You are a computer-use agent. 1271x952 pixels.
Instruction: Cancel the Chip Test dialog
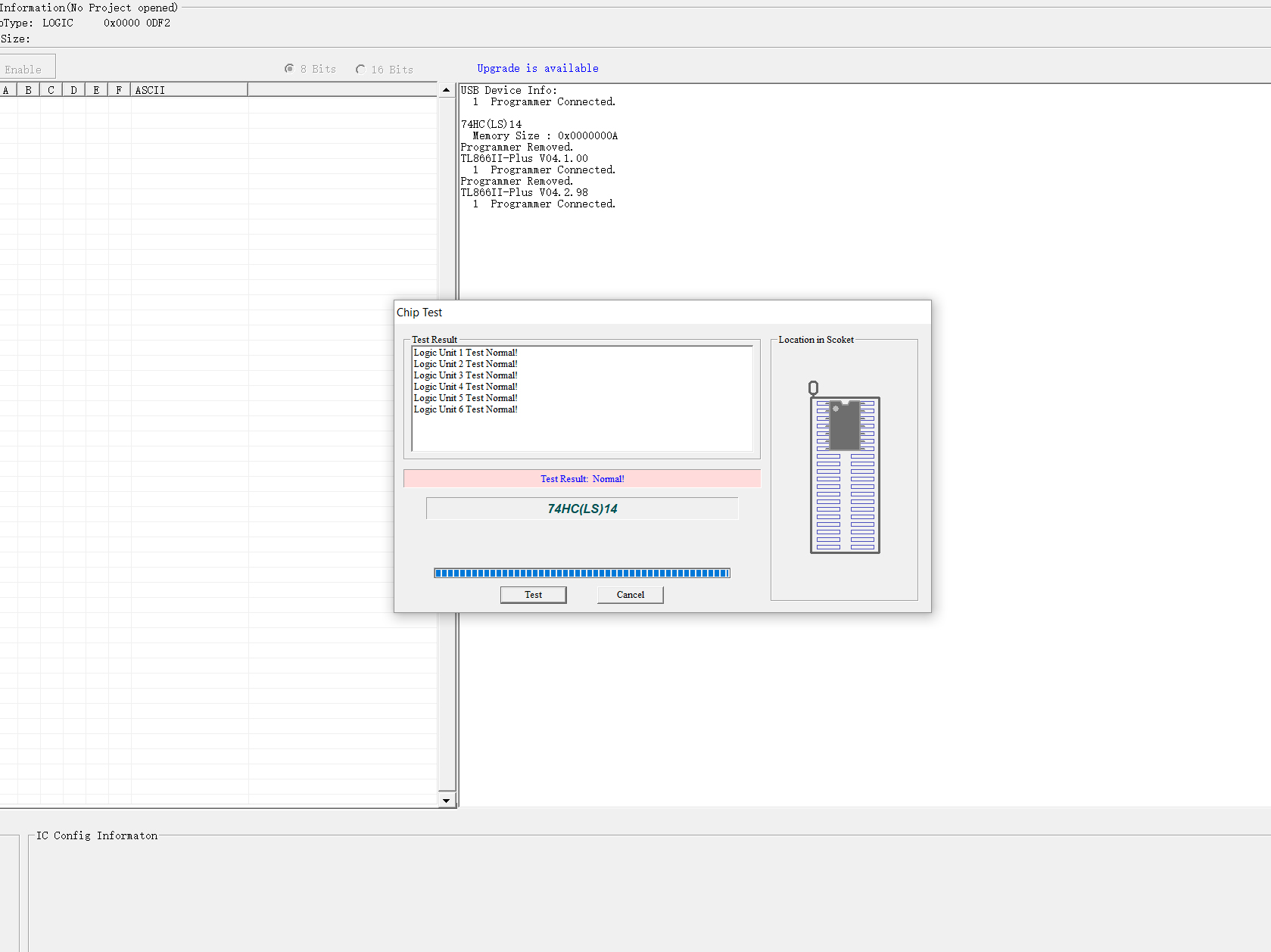630,595
